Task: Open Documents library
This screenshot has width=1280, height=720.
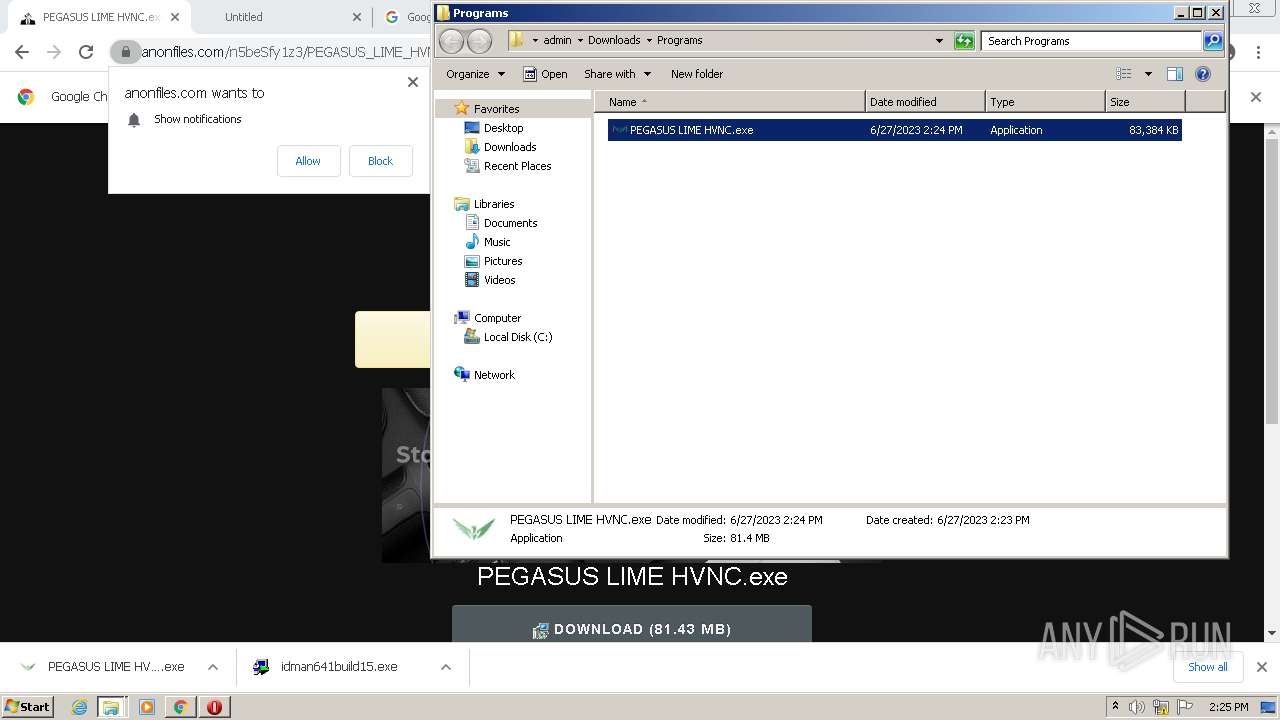Action: pos(510,223)
